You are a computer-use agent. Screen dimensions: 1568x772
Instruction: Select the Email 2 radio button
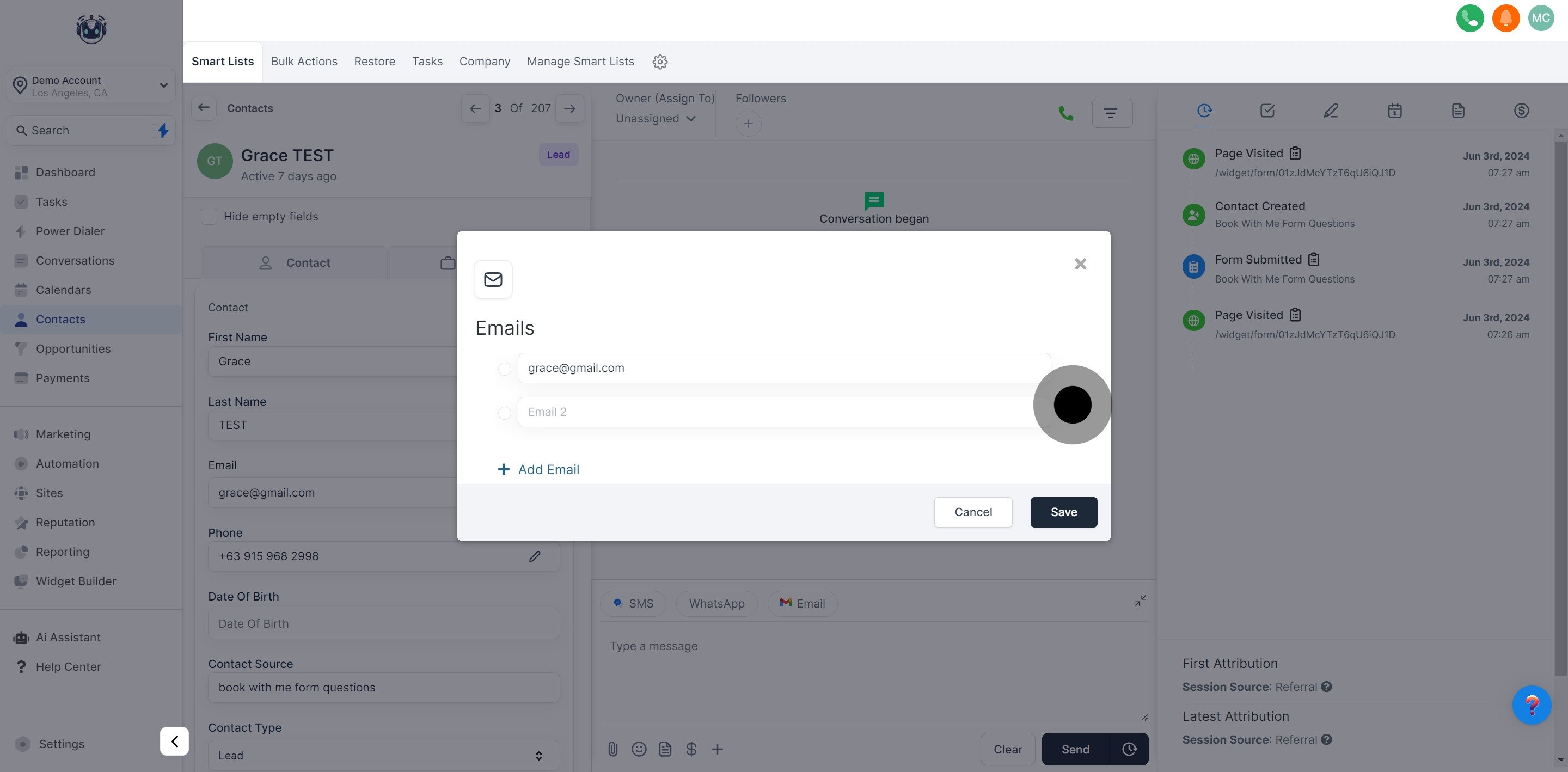[x=504, y=413]
